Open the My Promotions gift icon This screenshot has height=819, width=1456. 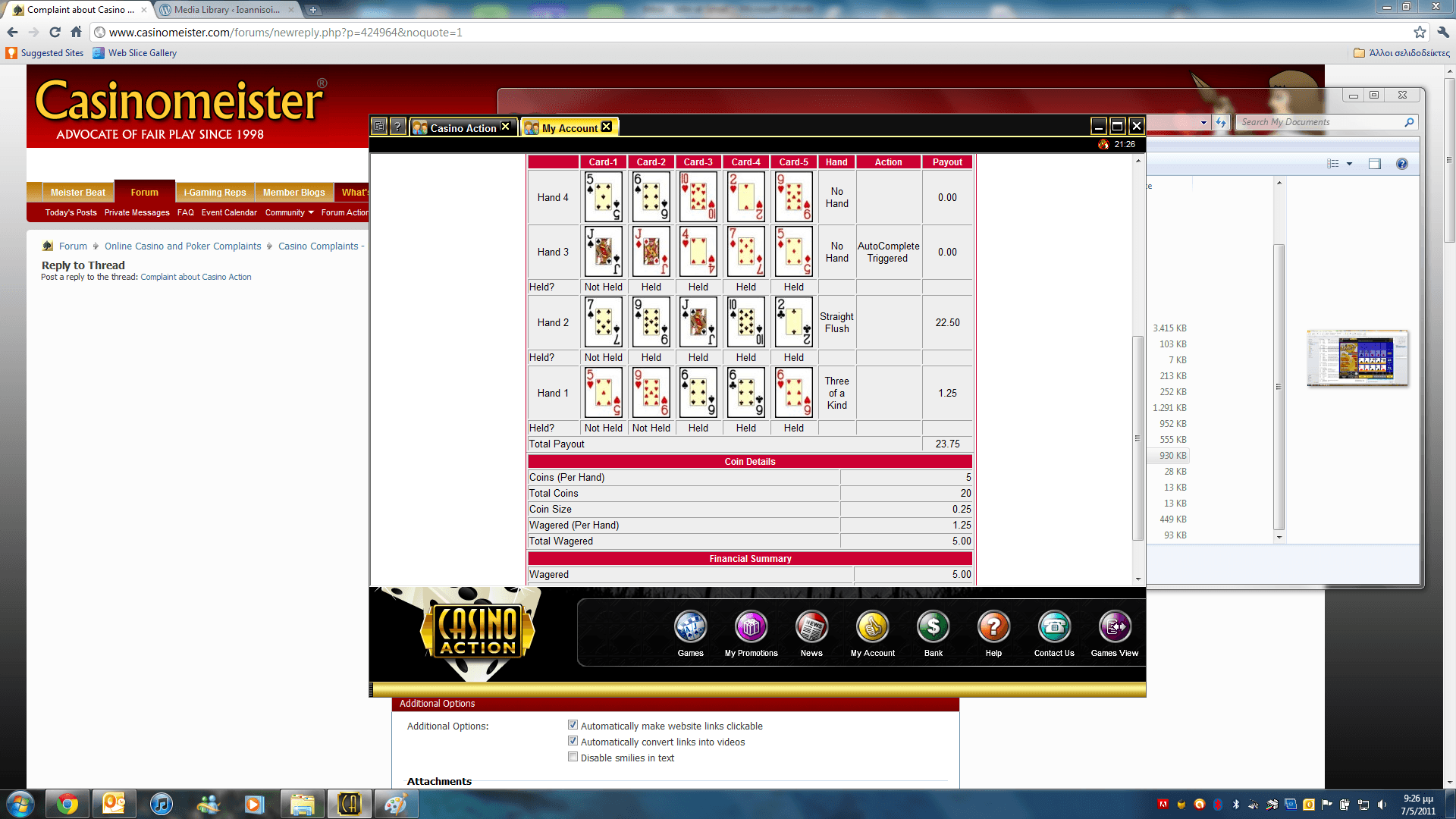[x=751, y=627]
